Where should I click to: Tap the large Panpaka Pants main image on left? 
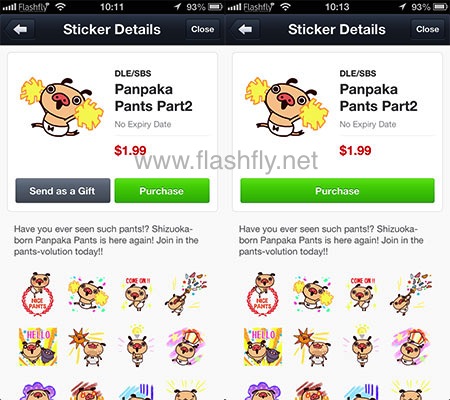(x=62, y=107)
